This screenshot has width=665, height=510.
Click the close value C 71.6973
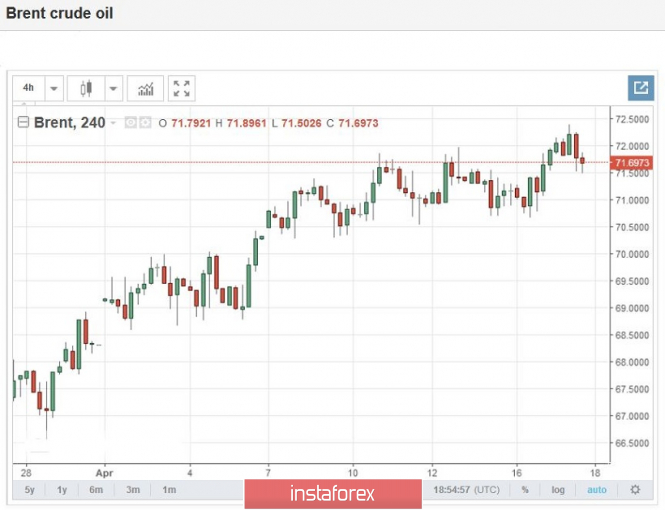tap(352, 123)
